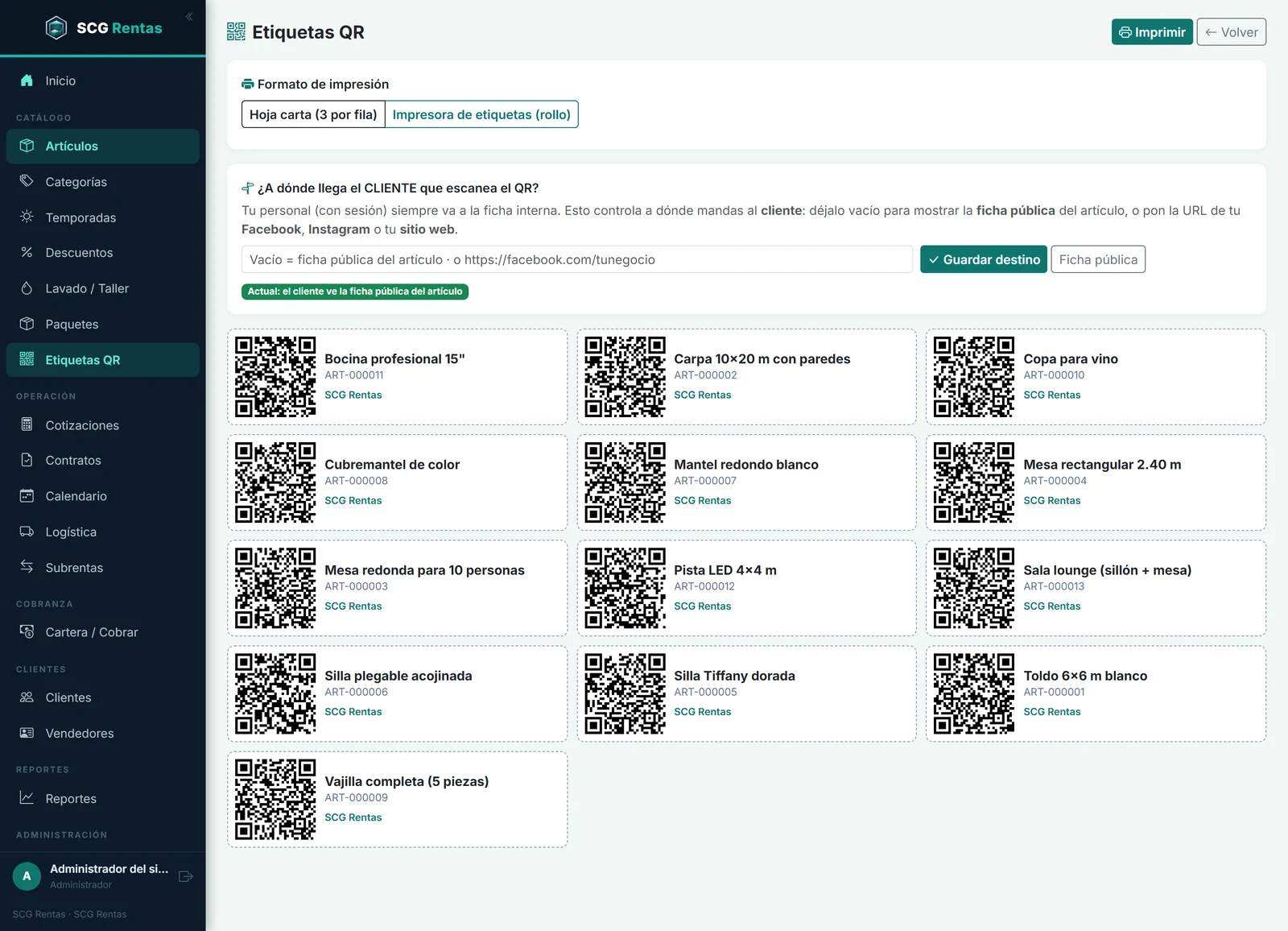Click the QR code for Carpa 10×20 m
The image size is (1288, 931).
click(x=625, y=376)
